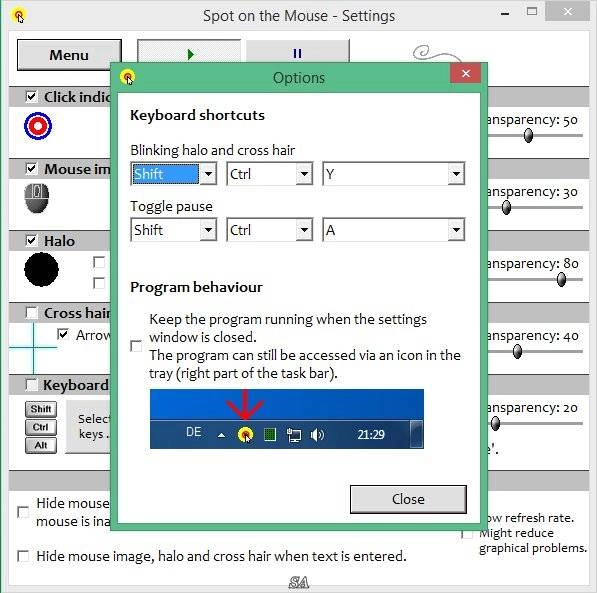Click the Spot on the Mouse title bar icon
Viewport: 597px width, 593px height.
(x=19, y=16)
